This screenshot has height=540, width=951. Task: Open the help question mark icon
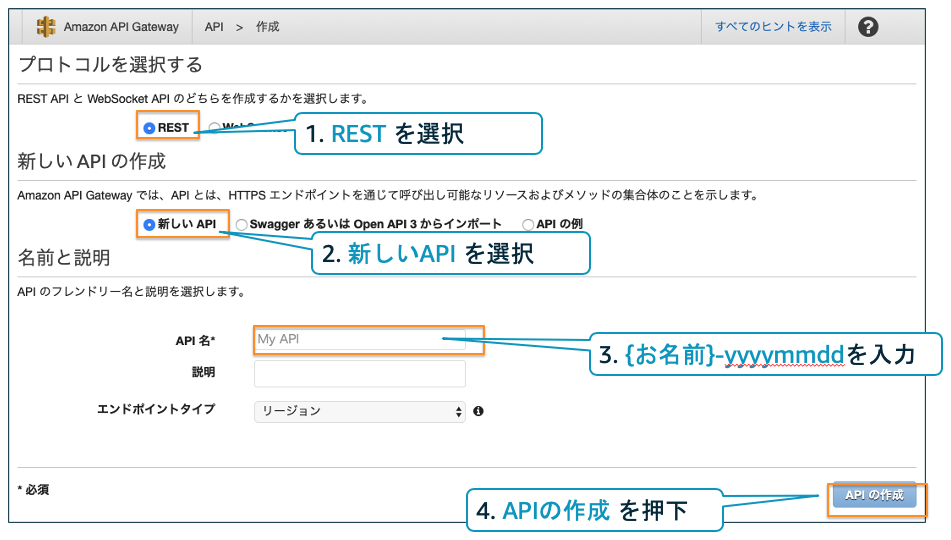[868, 27]
